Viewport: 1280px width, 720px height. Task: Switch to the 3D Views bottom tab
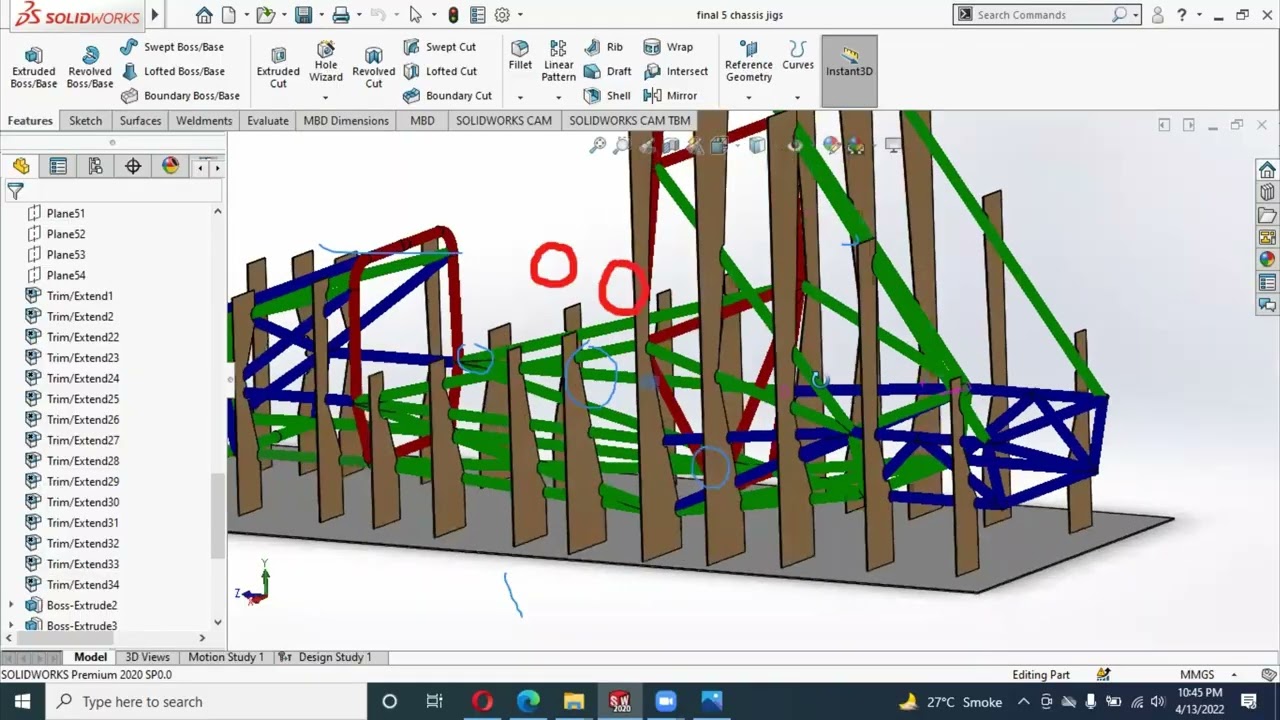pos(147,657)
